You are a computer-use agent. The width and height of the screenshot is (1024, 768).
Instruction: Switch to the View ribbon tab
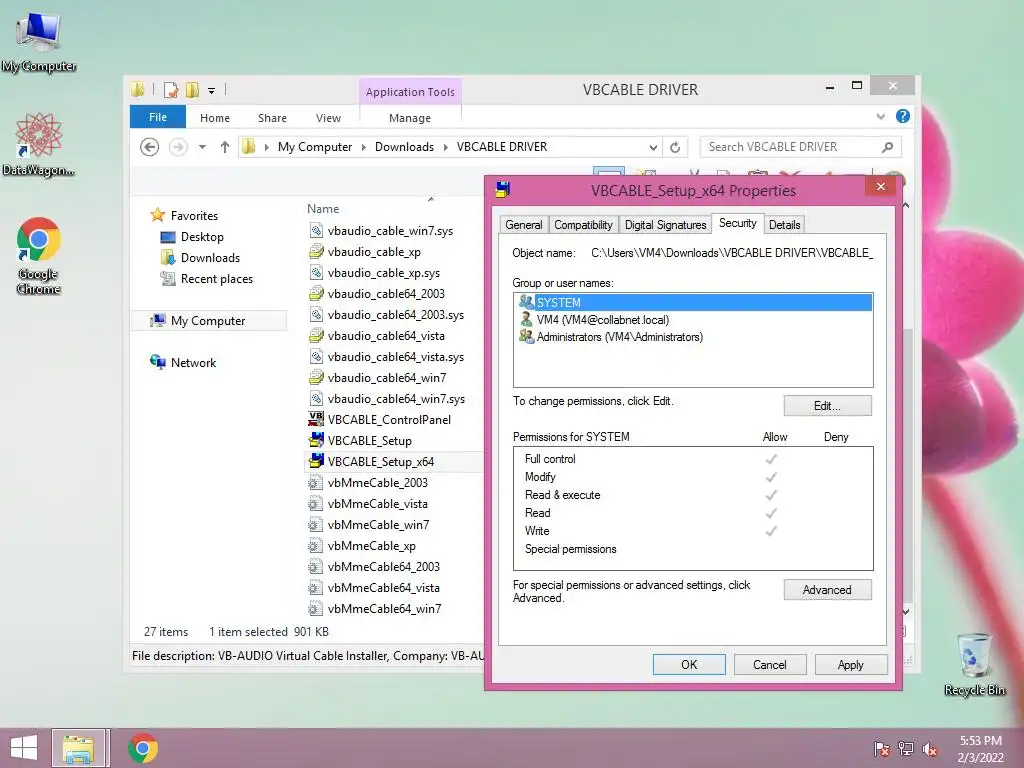pyautogui.click(x=328, y=118)
